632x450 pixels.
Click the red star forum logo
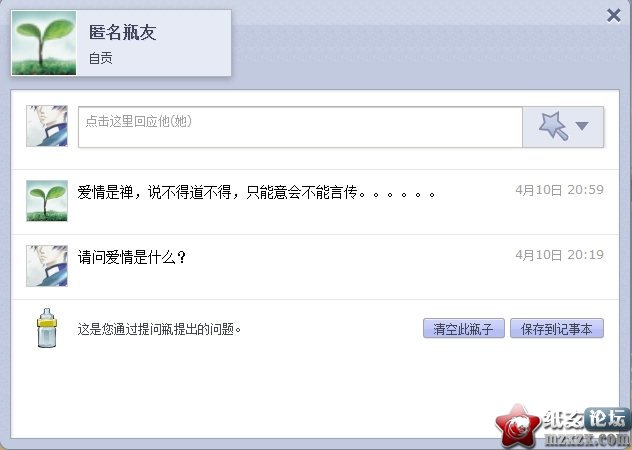click(x=518, y=425)
